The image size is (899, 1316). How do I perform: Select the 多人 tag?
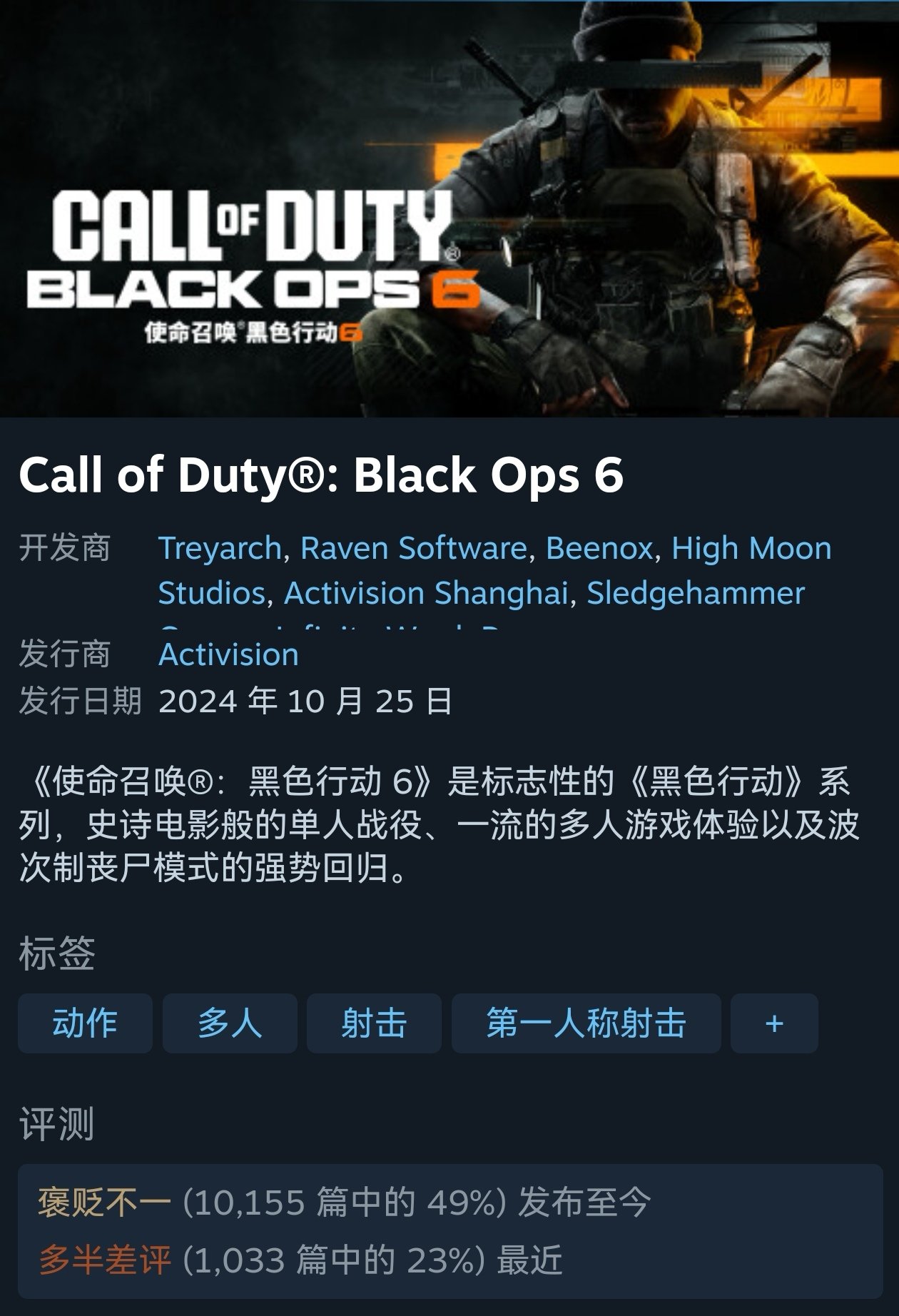230,1023
